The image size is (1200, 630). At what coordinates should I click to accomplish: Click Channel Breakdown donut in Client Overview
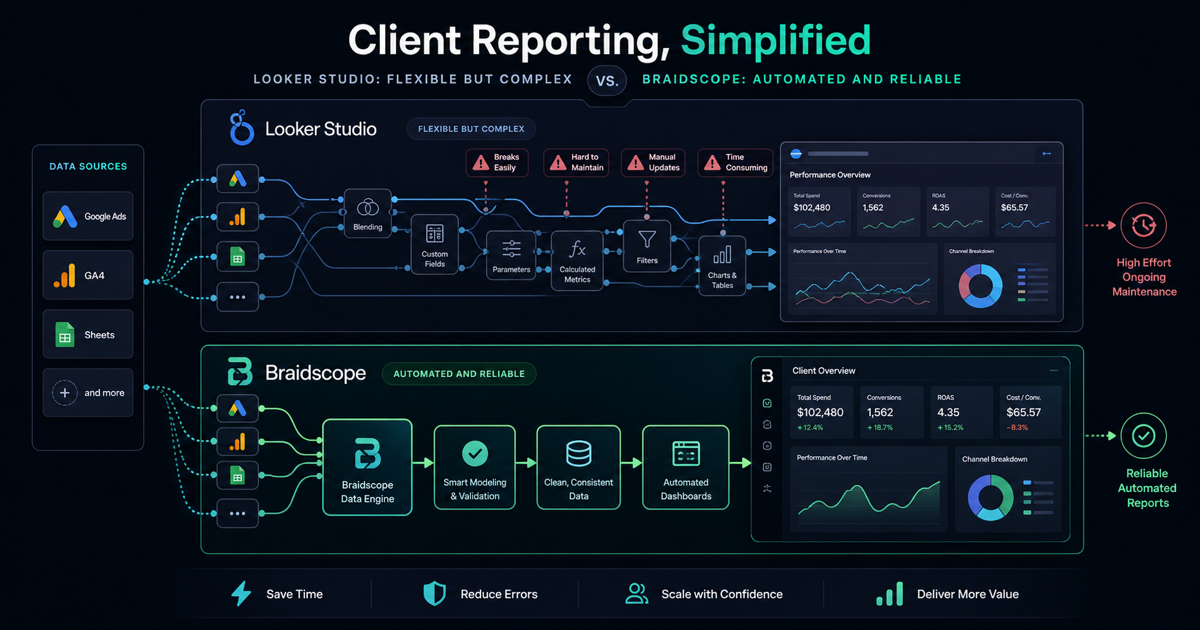click(990, 497)
